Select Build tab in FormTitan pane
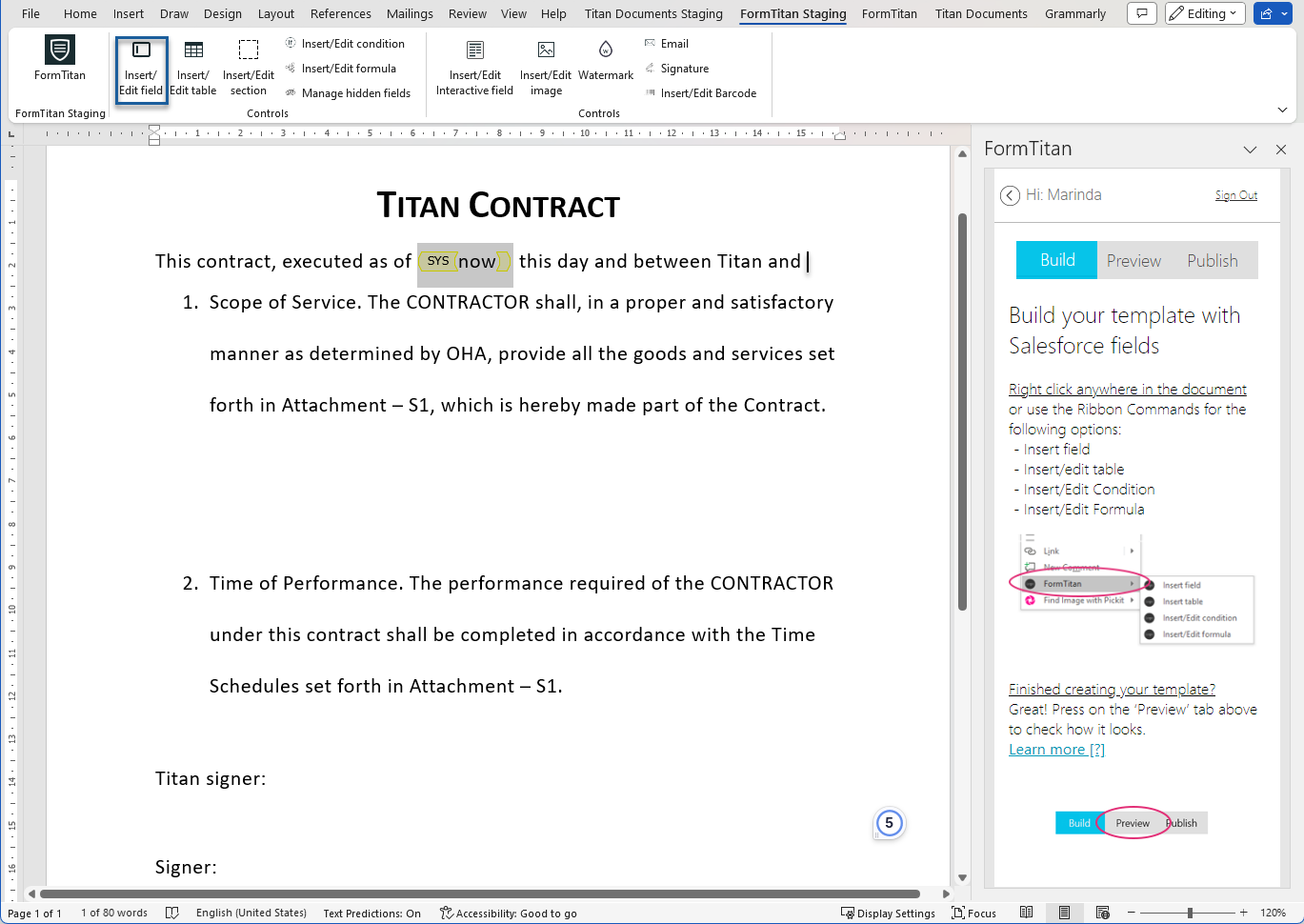Viewport: 1304px width, 924px height. (1057, 260)
